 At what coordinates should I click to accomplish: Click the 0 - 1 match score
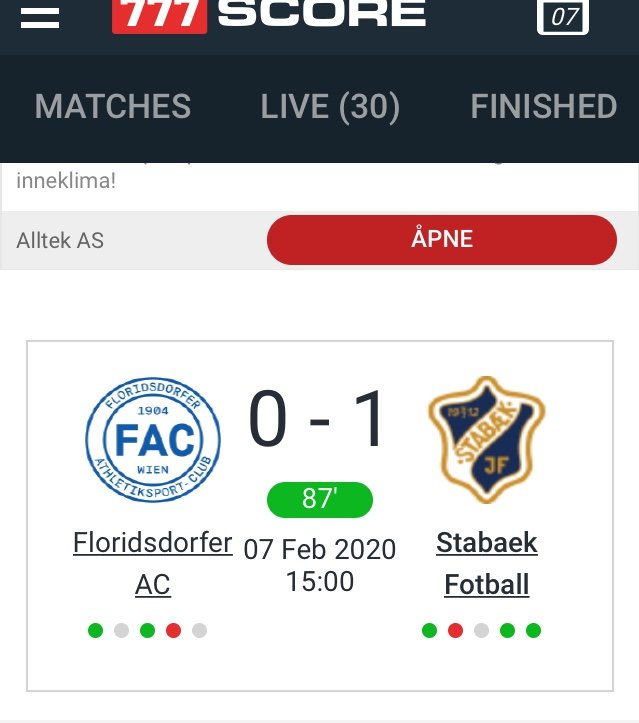click(317, 419)
